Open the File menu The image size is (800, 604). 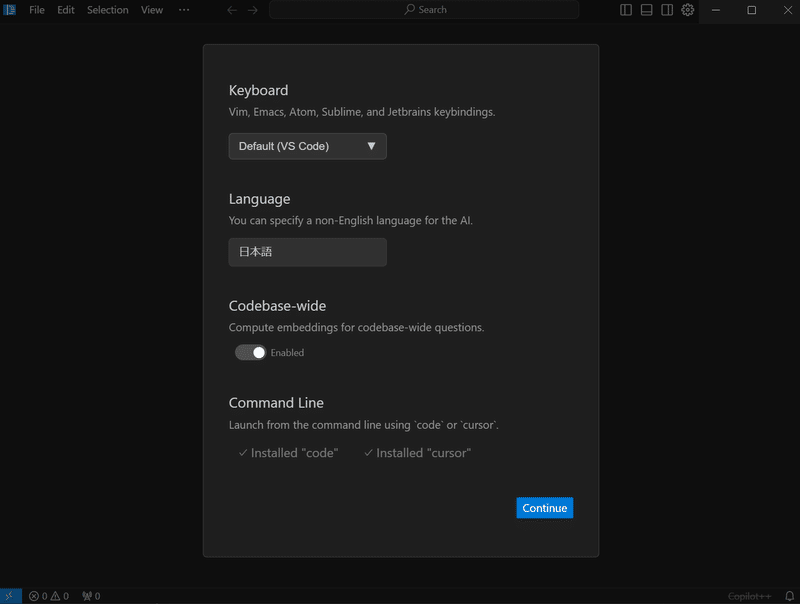click(37, 10)
